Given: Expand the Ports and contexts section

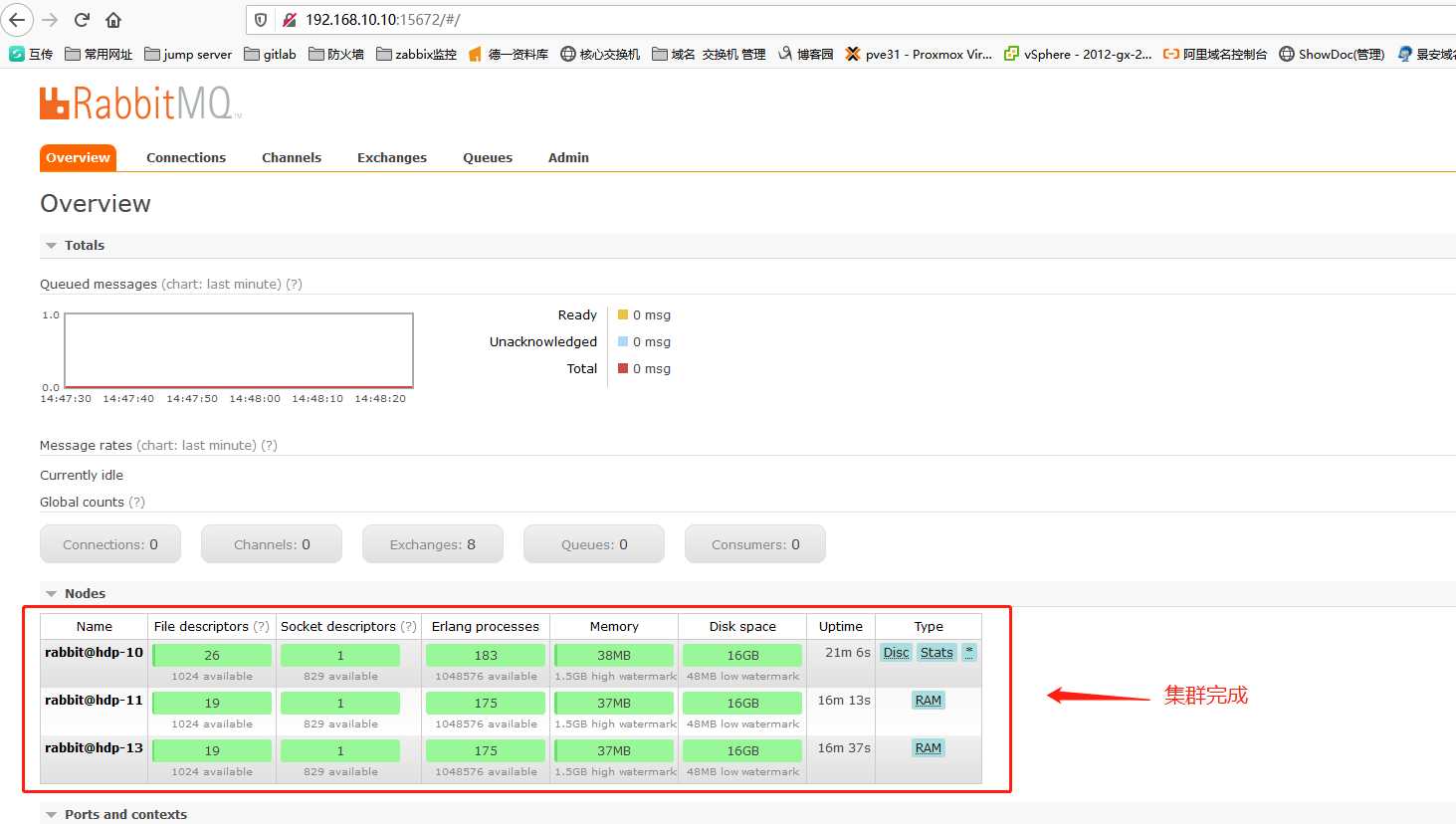Looking at the screenshot, I should pos(116,814).
